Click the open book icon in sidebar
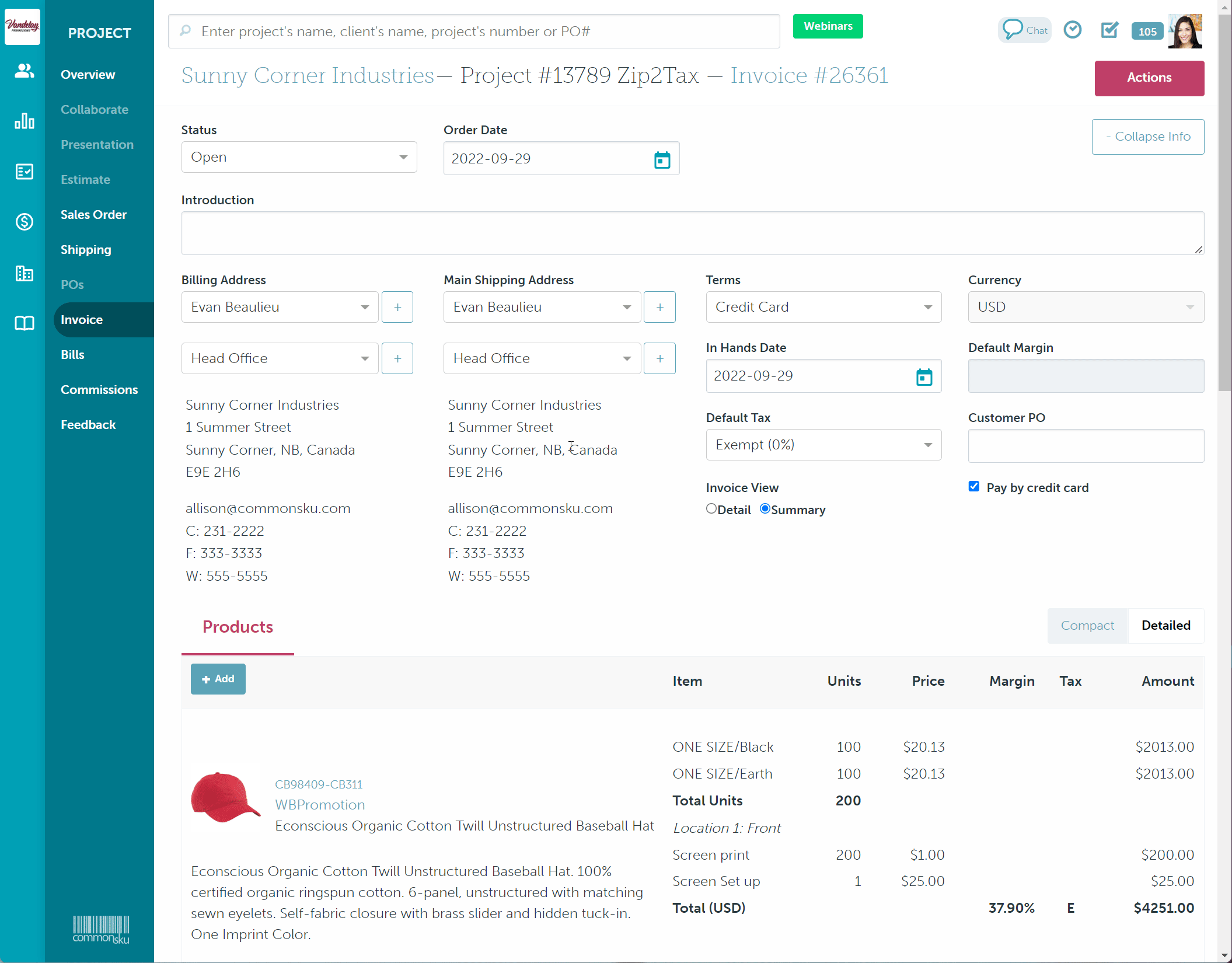The width and height of the screenshot is (1232, 963). [x=24, y=323]
